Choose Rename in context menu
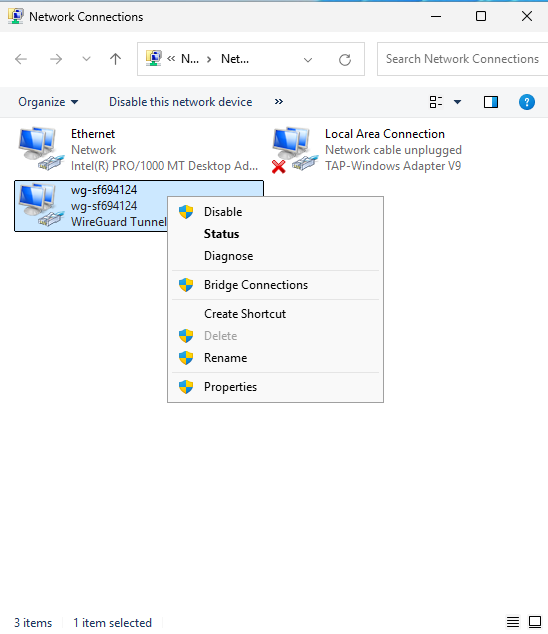548x634 pixels. (275, 358)
